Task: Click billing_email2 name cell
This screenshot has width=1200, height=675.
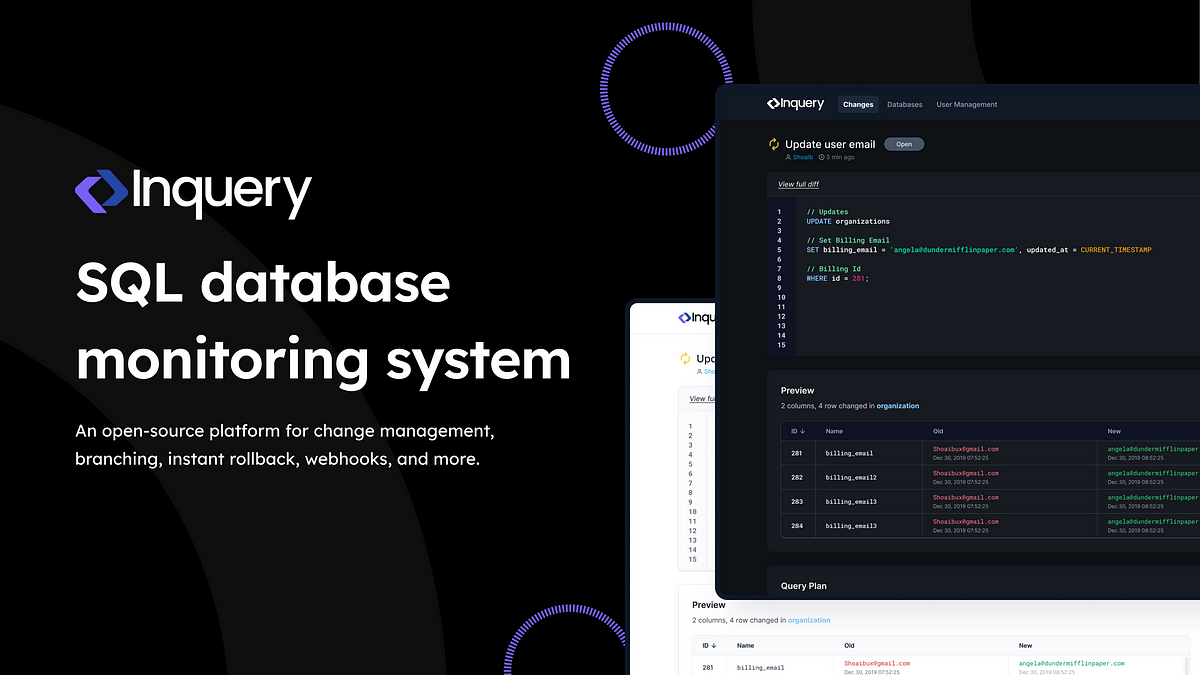Action: [x=851, y=477]
